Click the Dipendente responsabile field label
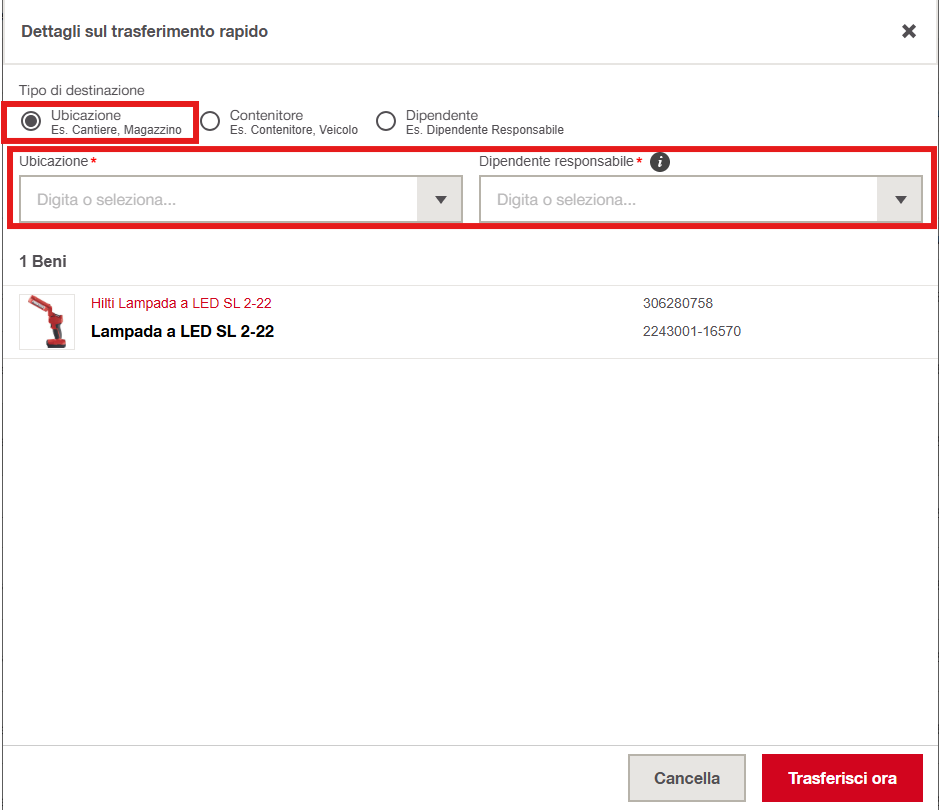Image resolution: width=939 pixels, height=810 pixels. tap(557, 161)
